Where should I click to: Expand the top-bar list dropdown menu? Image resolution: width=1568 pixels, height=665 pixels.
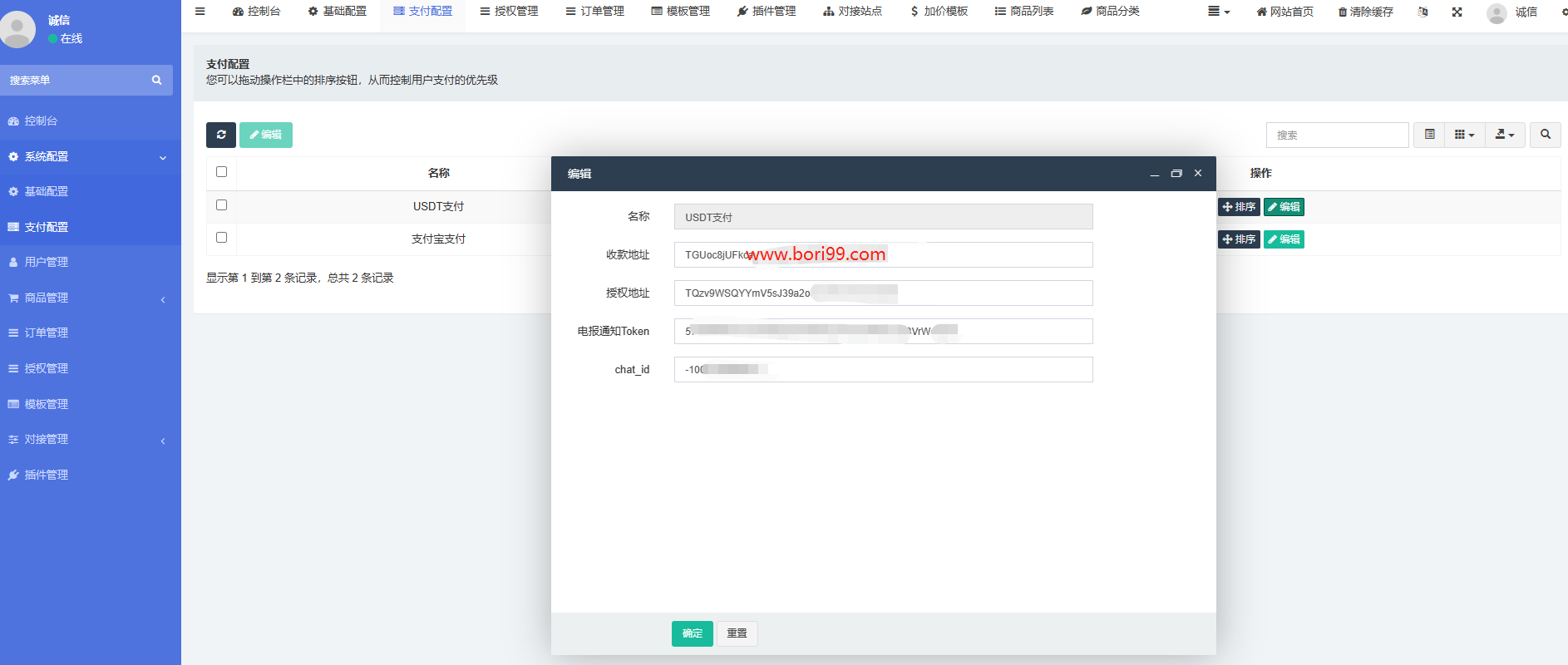coord(1219,12)
